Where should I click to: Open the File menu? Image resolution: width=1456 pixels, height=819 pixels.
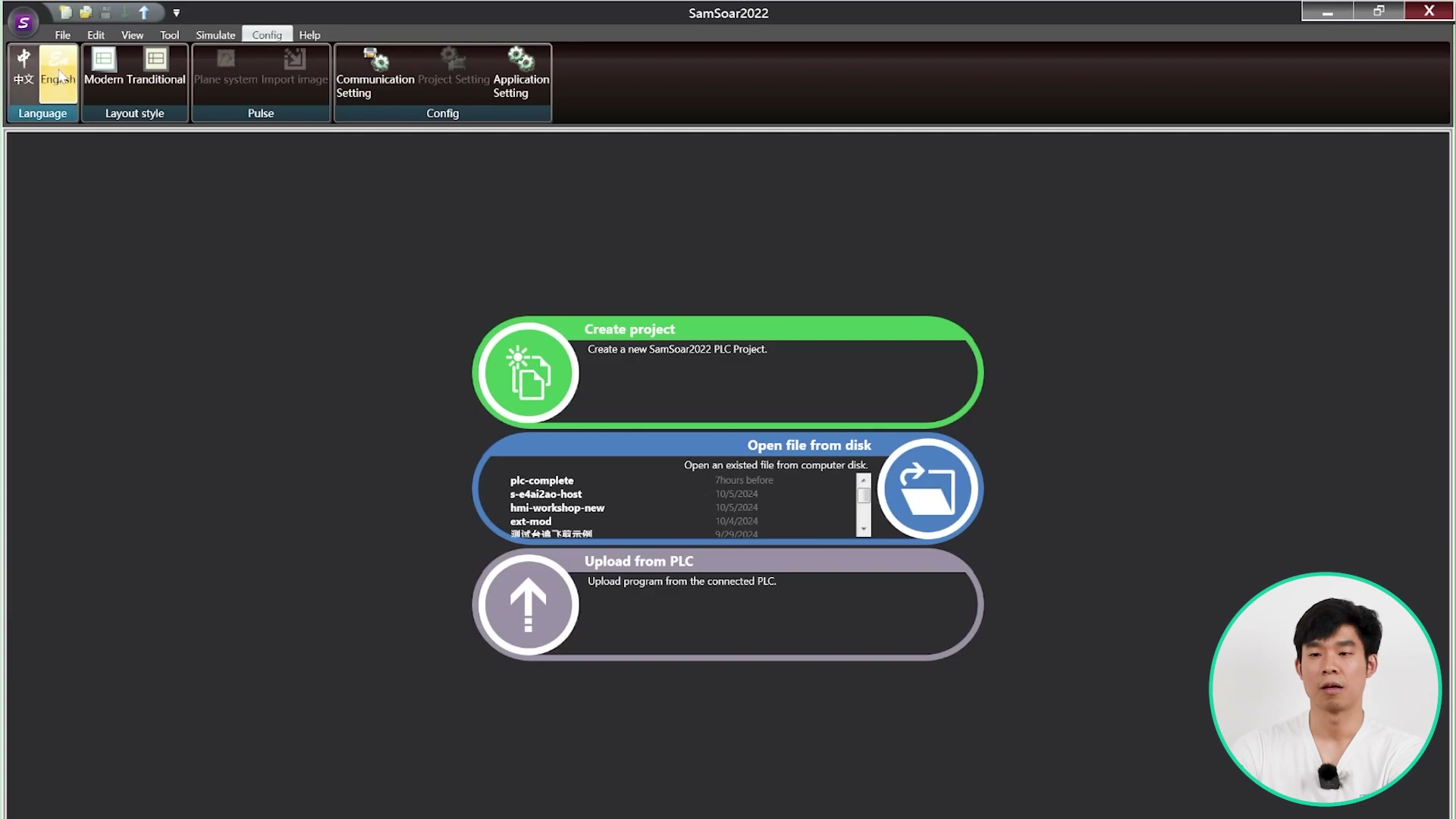click(63, 35)
